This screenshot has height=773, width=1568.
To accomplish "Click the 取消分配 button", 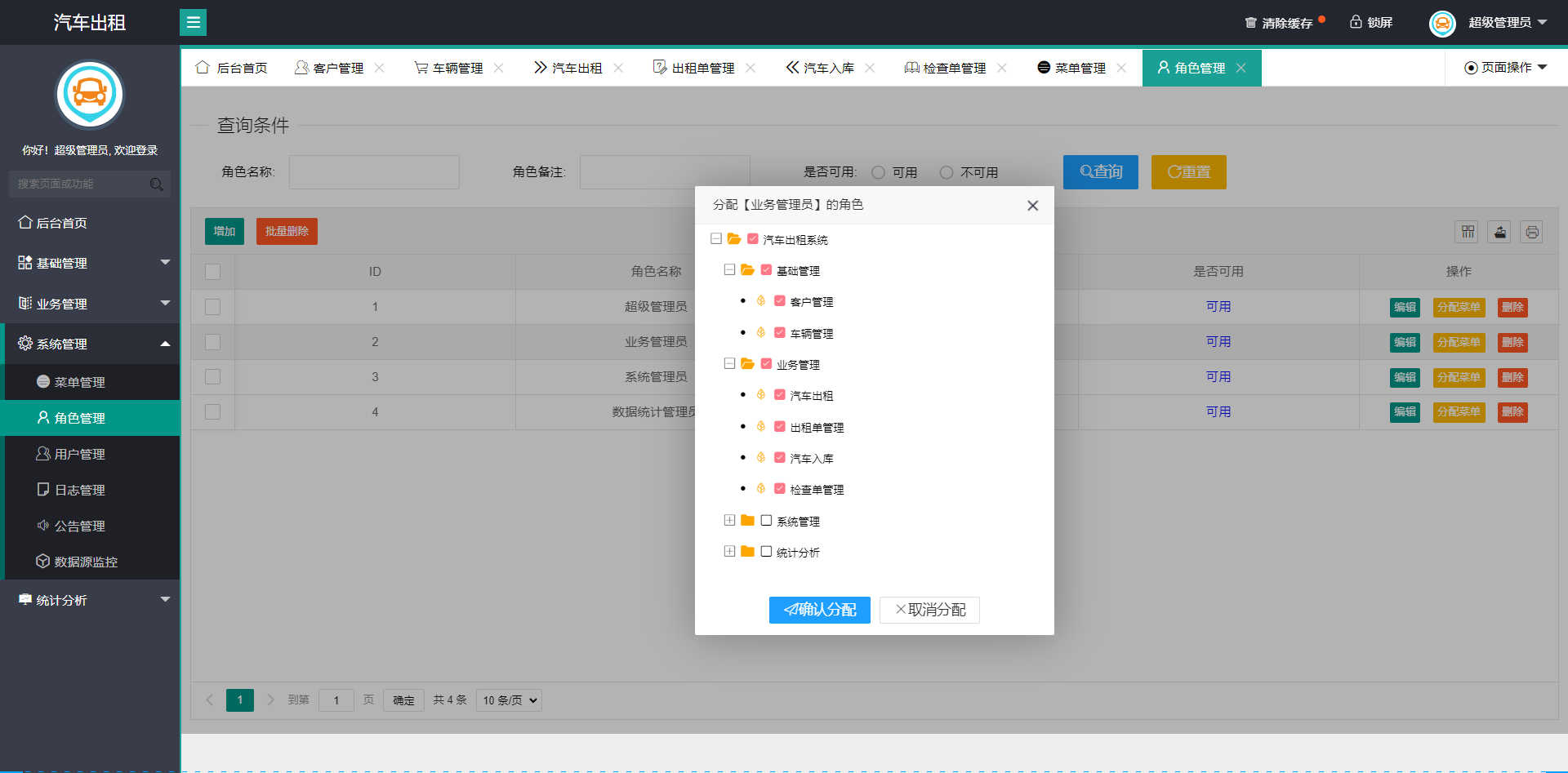I will tap(929, 610).
